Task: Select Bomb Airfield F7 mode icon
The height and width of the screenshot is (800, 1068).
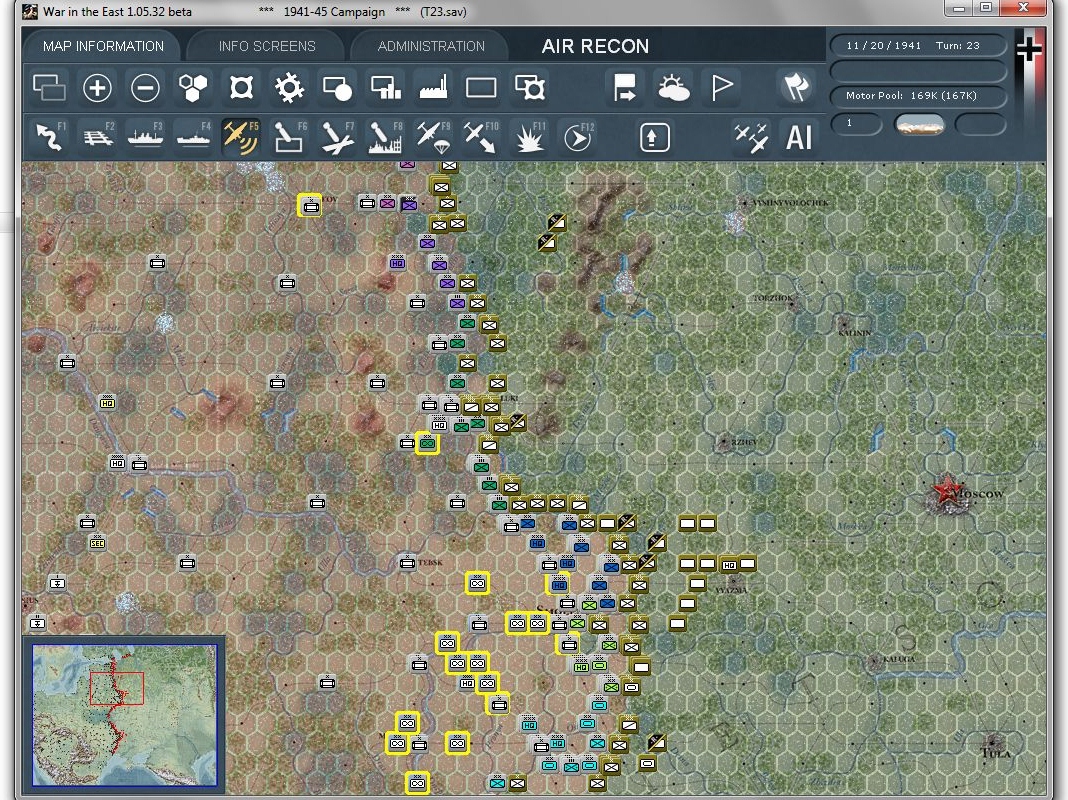Action: (x=337, y=137)
